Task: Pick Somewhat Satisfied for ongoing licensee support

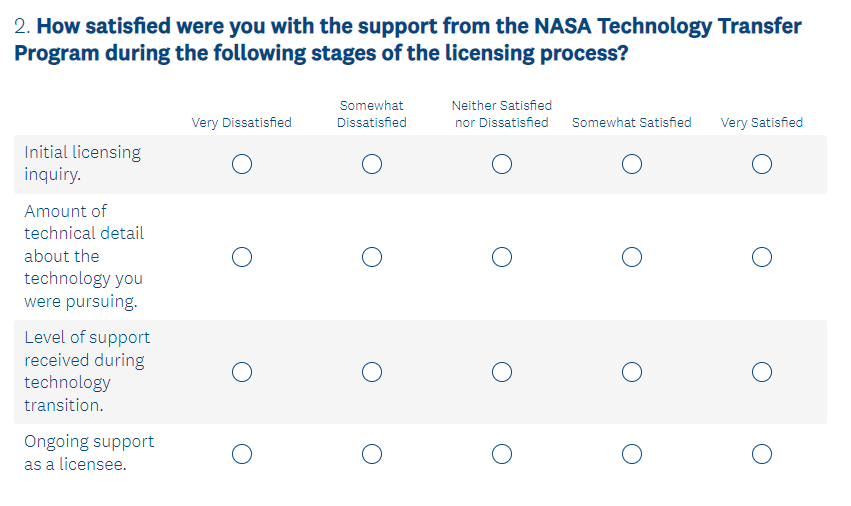Action: pos(631,454)
